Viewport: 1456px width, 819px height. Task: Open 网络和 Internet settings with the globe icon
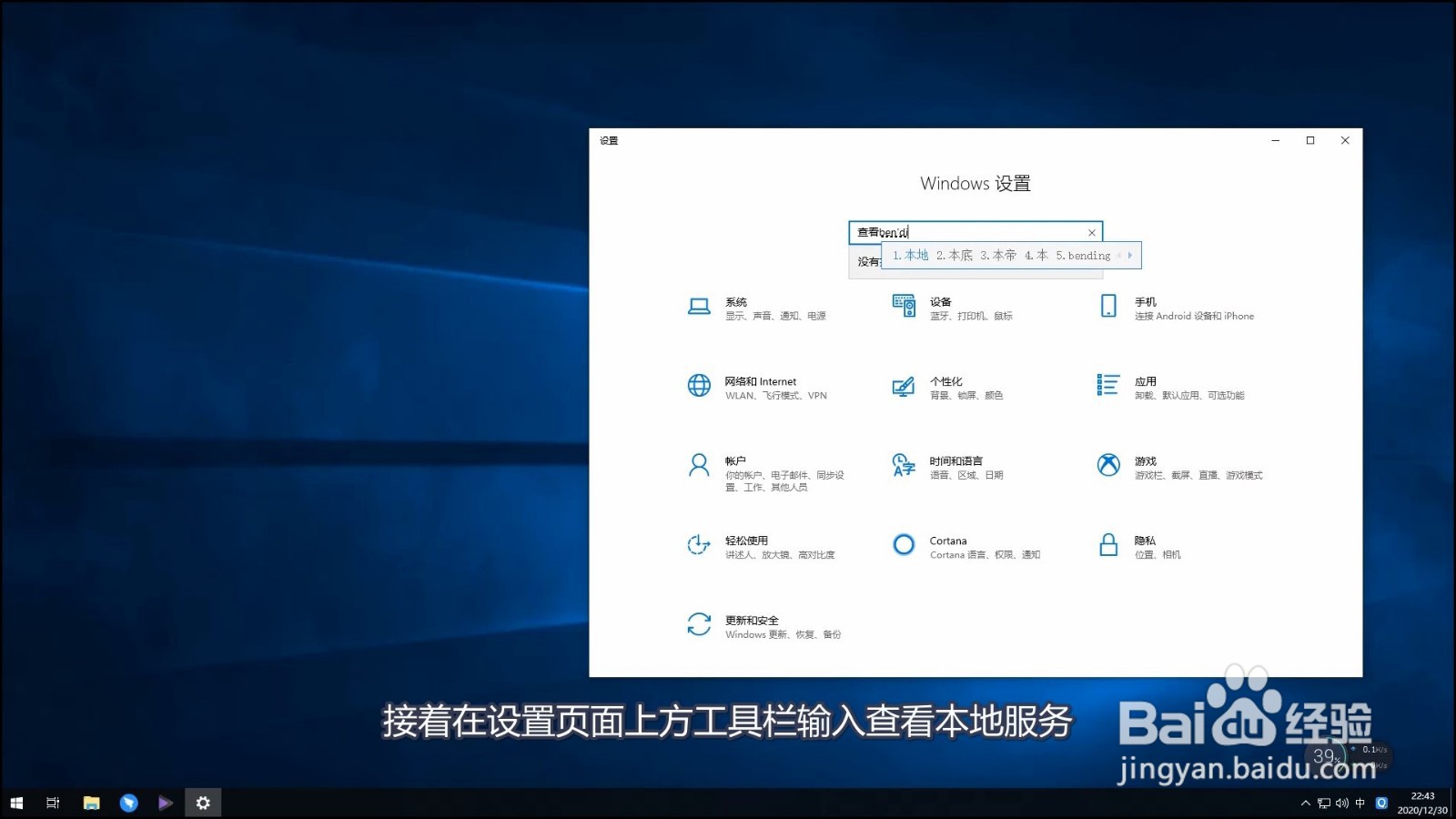tap(699, 386)
